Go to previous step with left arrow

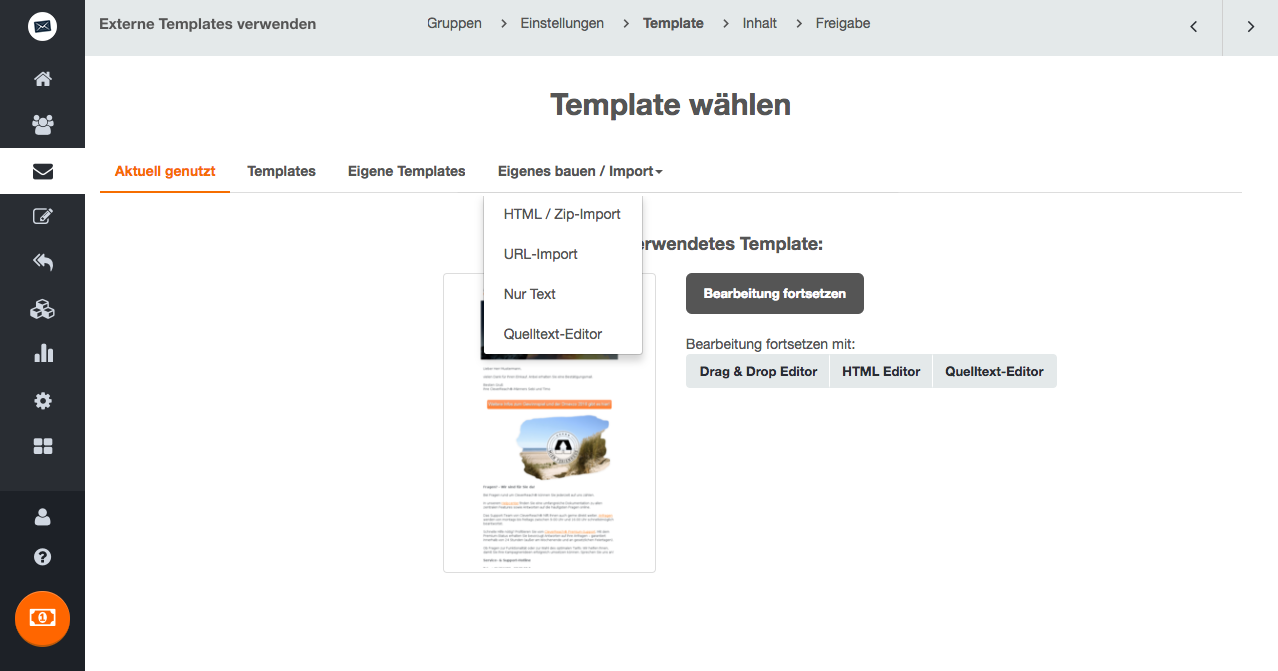point(1193,27)
